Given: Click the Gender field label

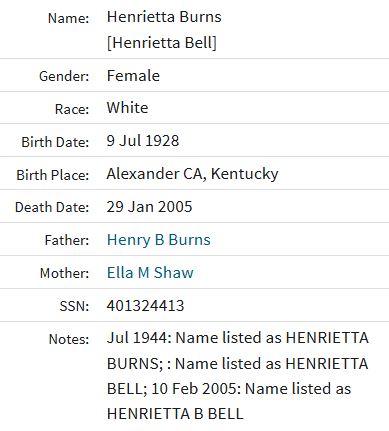Looking at the screenshot, I should (x=64, y=76).
